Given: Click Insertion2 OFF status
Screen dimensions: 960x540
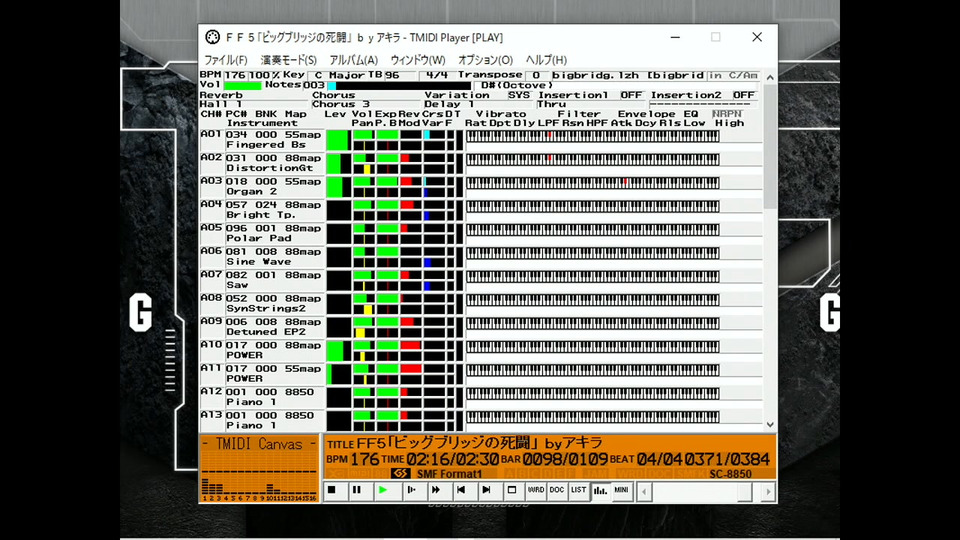Looking at the screenshot, I should coord(744,95).
